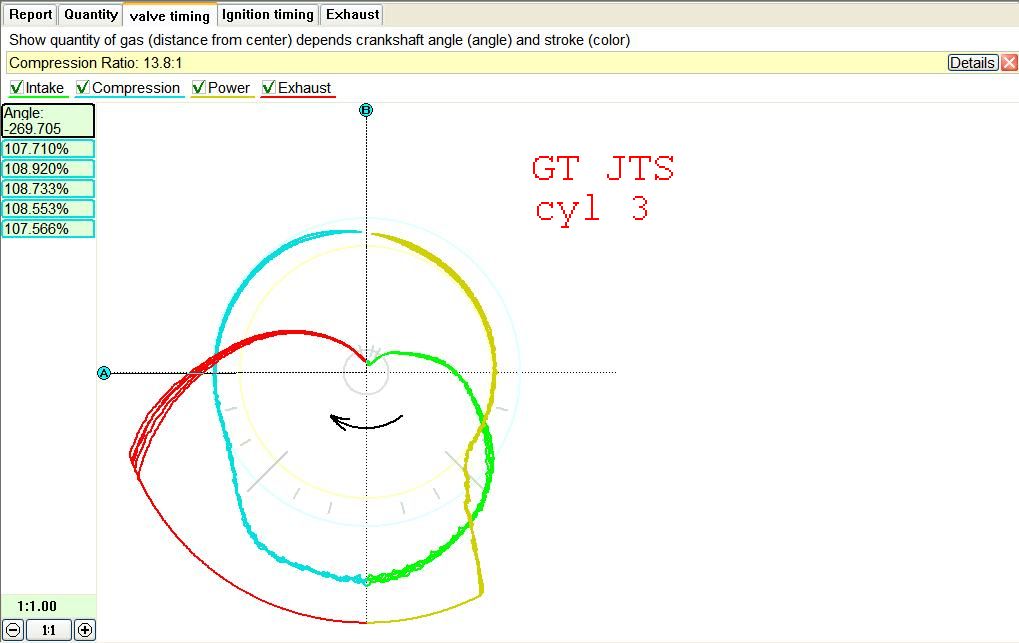Click the Angle -269.705 readout box
Image resolution: width=1019 pixels, height=643 pixels.
[x=48, y=121]
